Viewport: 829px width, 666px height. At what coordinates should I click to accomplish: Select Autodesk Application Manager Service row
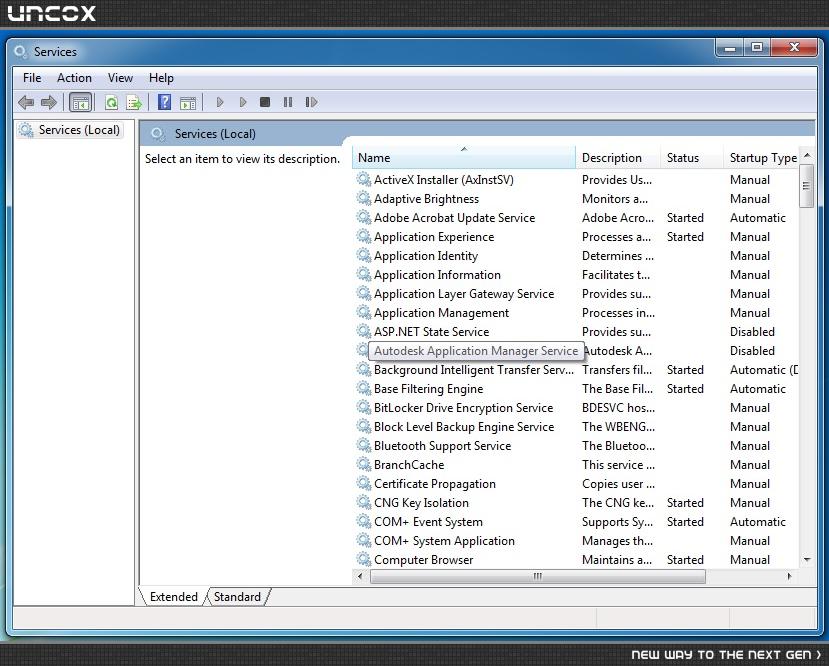(x=575, y=351)
